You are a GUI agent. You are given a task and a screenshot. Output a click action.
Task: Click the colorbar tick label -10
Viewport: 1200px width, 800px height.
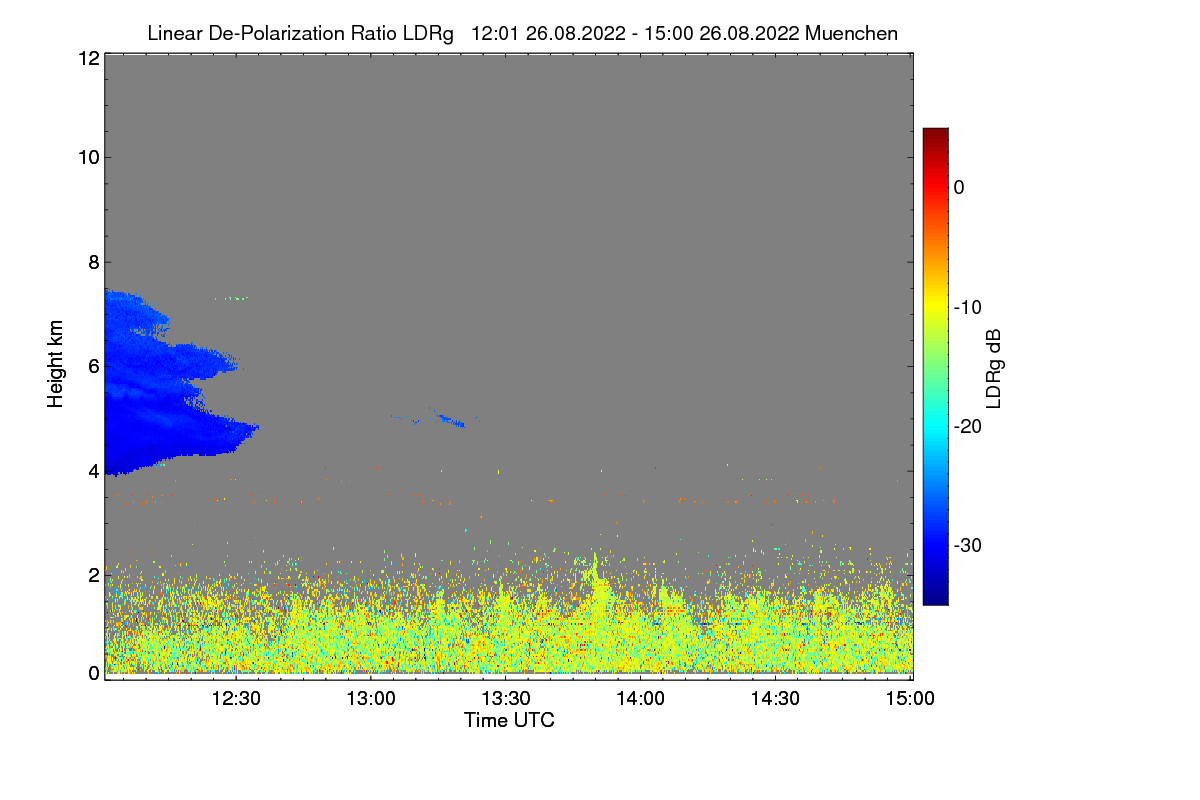(968, 307)
